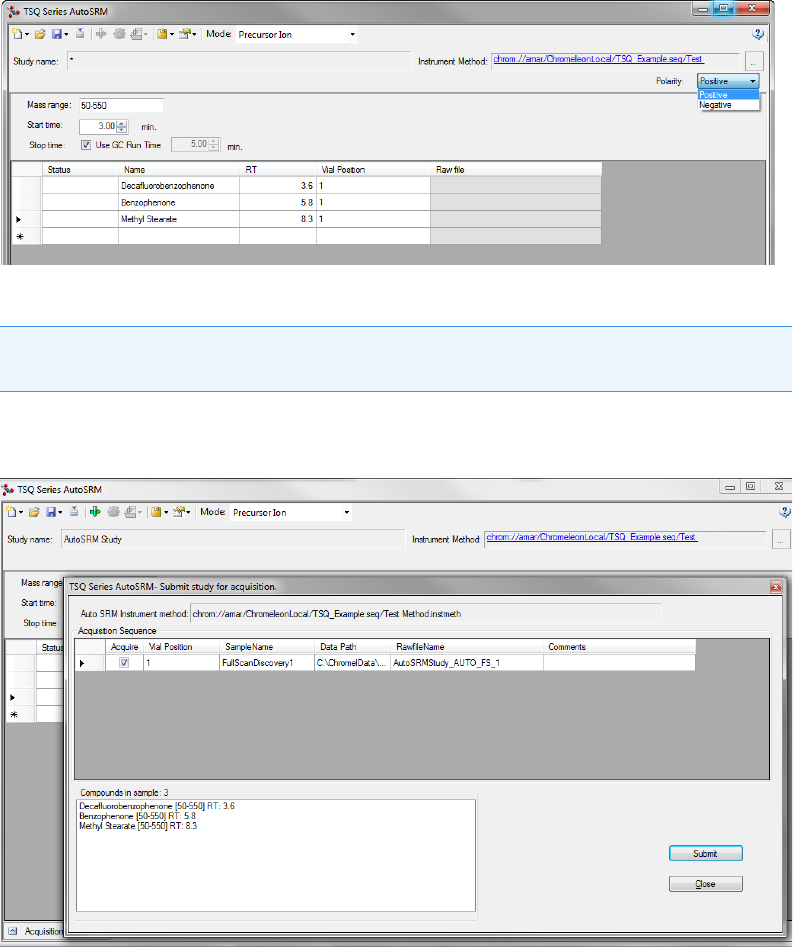Expand New study arrow in Polarity window
This screenshot has height=947, width=793.
(x=27, y=35)
